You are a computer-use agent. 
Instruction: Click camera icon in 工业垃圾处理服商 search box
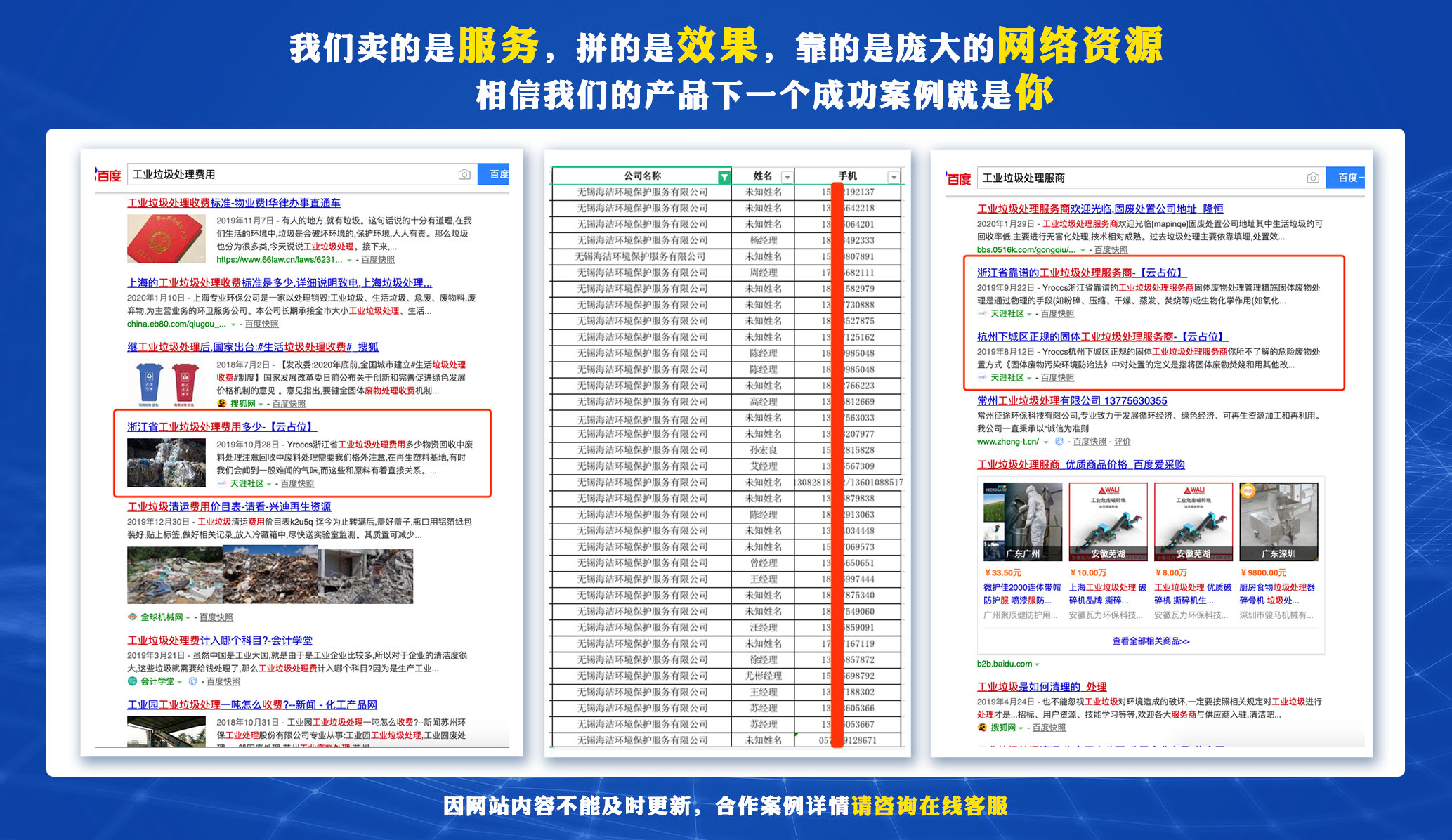pyautogui.click(x=1312, y=178)
